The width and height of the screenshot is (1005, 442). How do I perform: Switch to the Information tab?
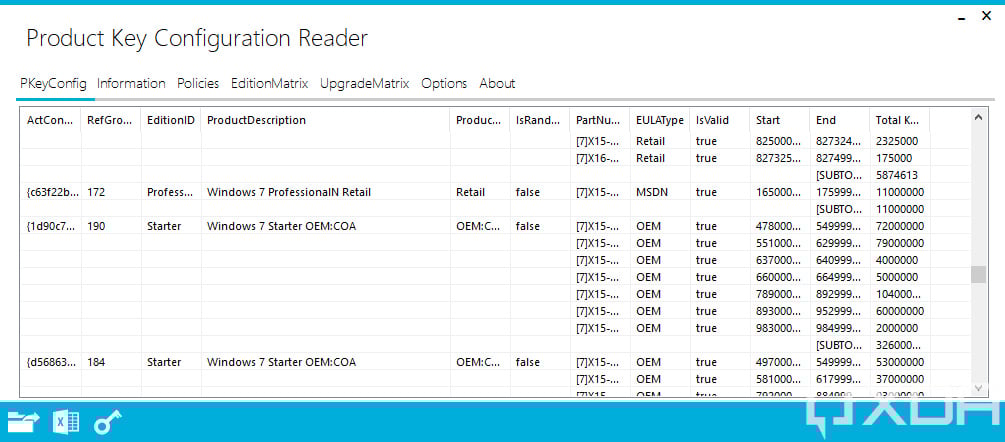(131, 83)
